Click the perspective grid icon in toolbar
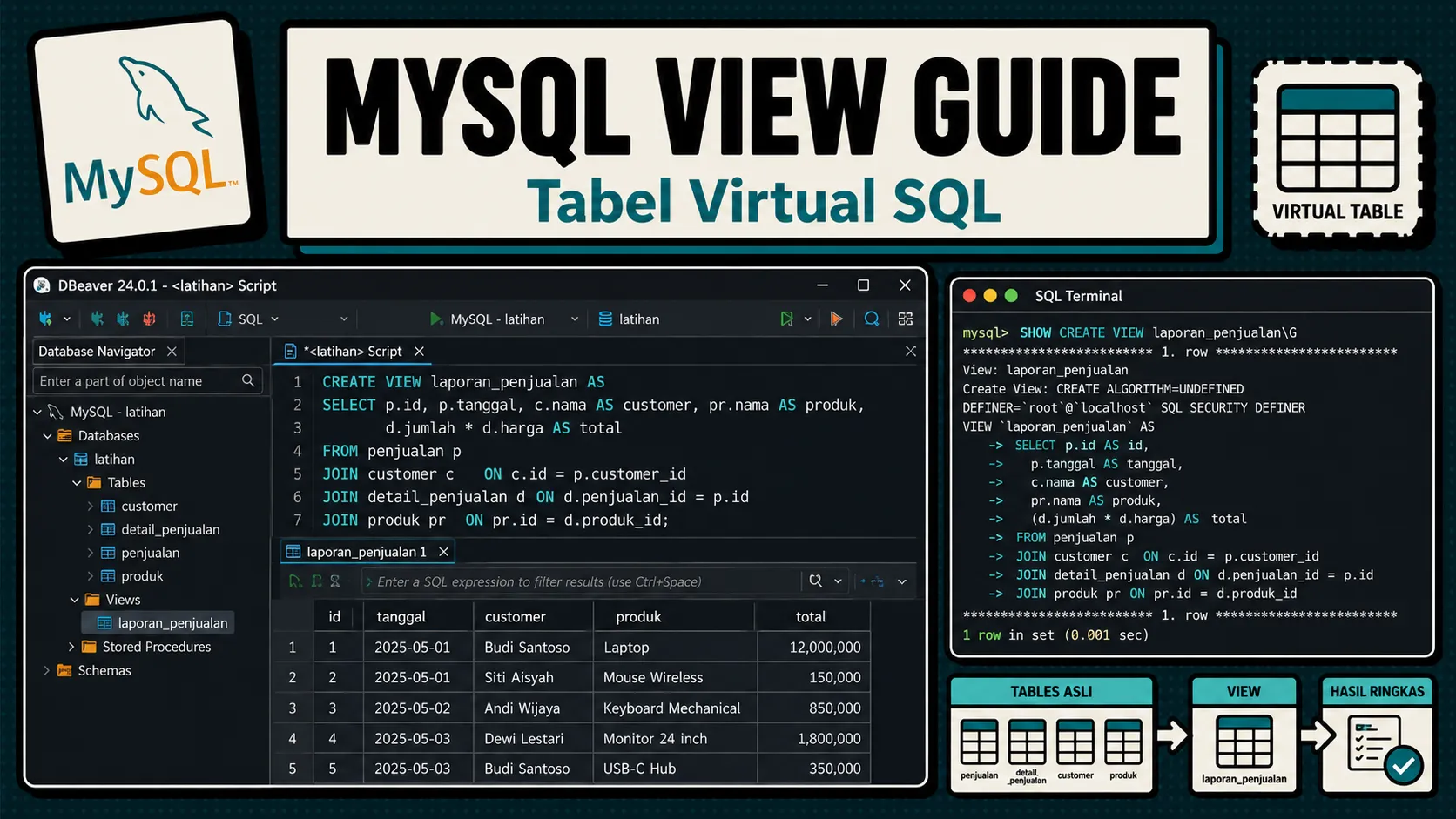The height and width of the screenshot is (819, 1456). 906,319
